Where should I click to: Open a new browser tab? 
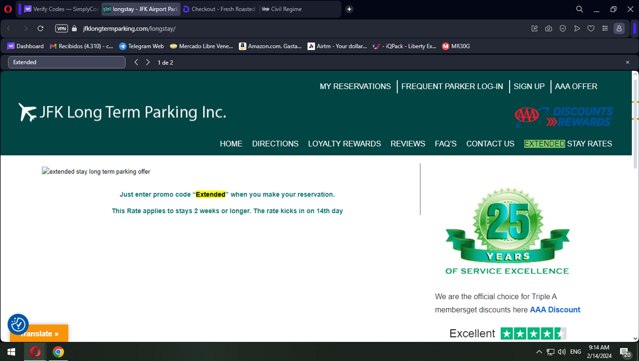(x=349, y=9)
